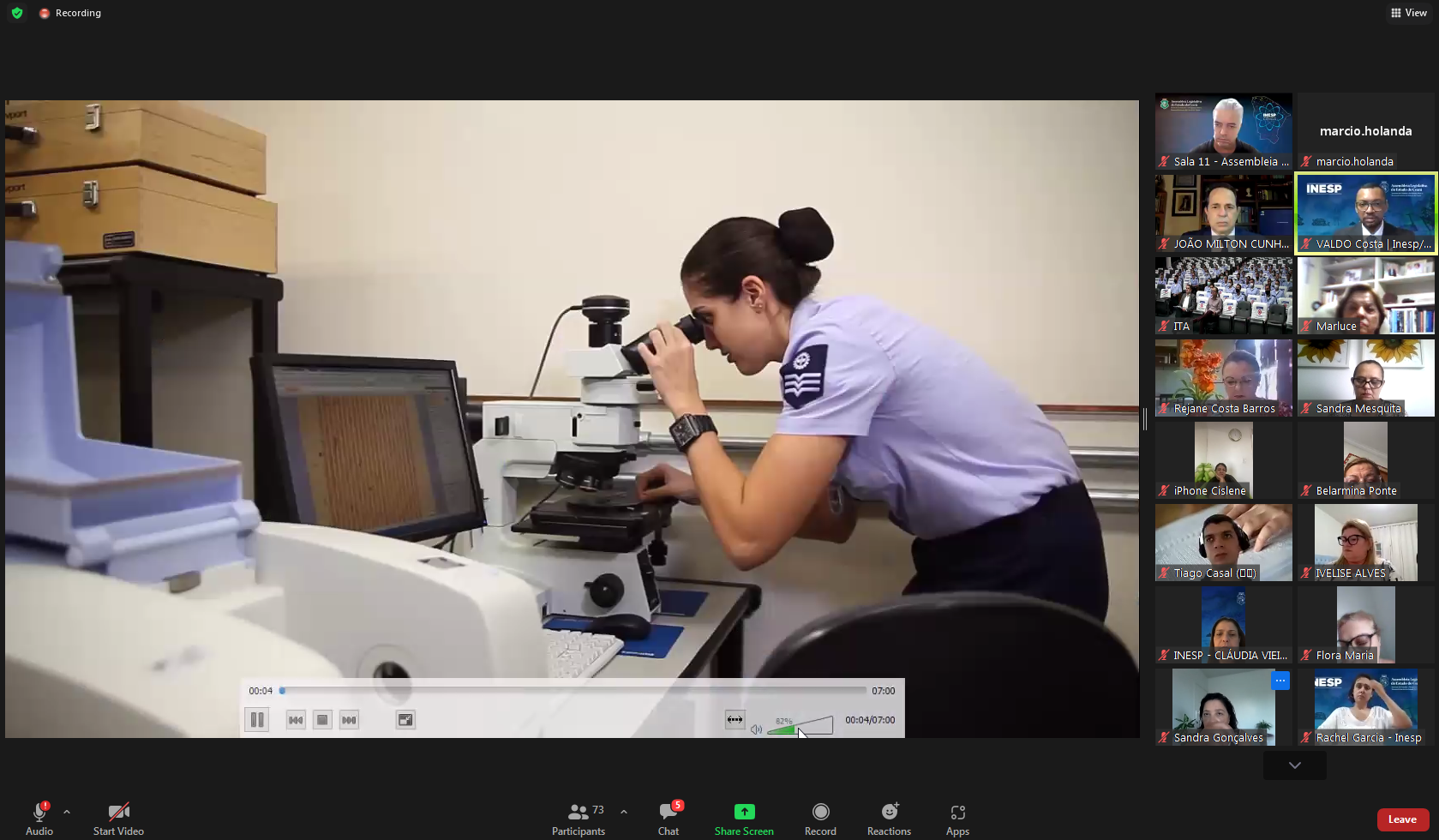Click the VLC volume slider

(801, 727)
